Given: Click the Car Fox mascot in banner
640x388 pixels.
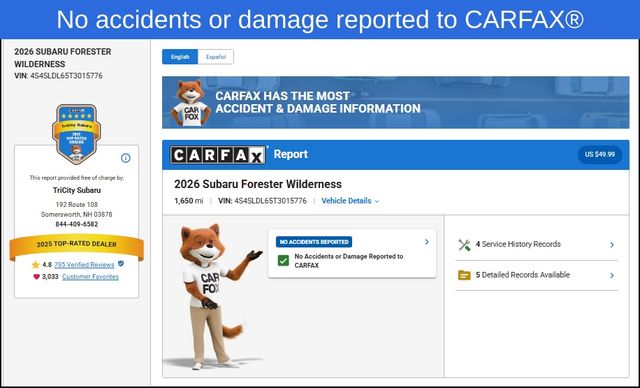Looking at the screenshot, I should pyautogui.click(x=190, y=103).
